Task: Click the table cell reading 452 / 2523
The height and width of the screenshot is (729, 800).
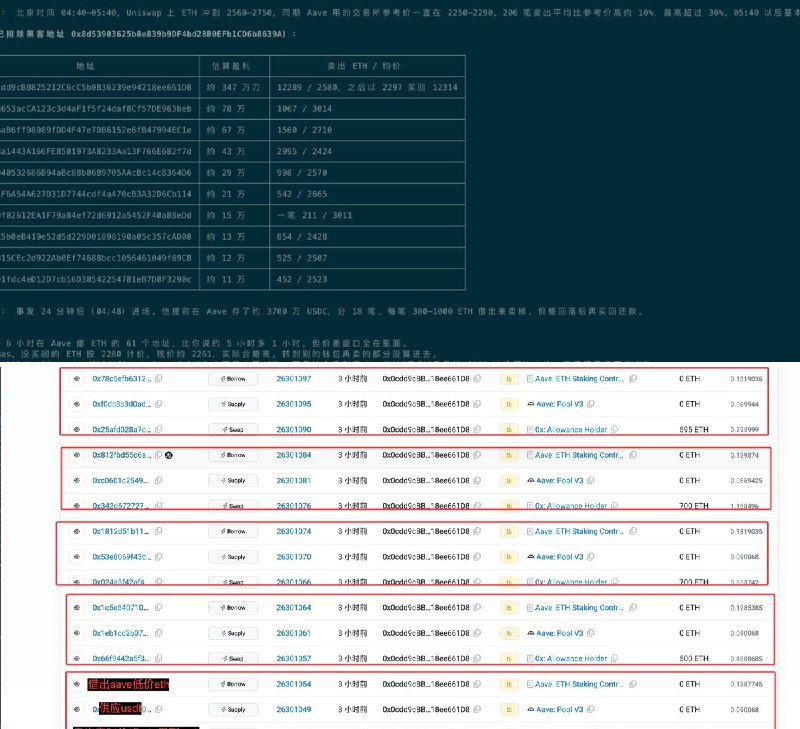Action: 367,280
